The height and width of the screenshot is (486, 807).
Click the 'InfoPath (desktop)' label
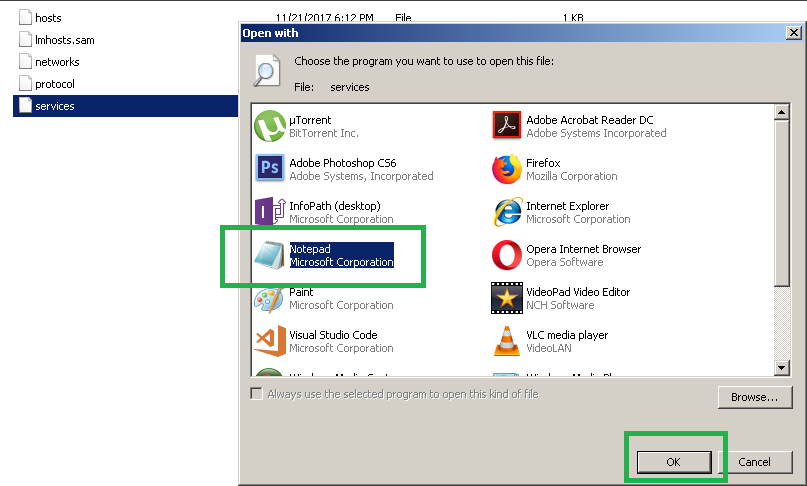(335, 206)
